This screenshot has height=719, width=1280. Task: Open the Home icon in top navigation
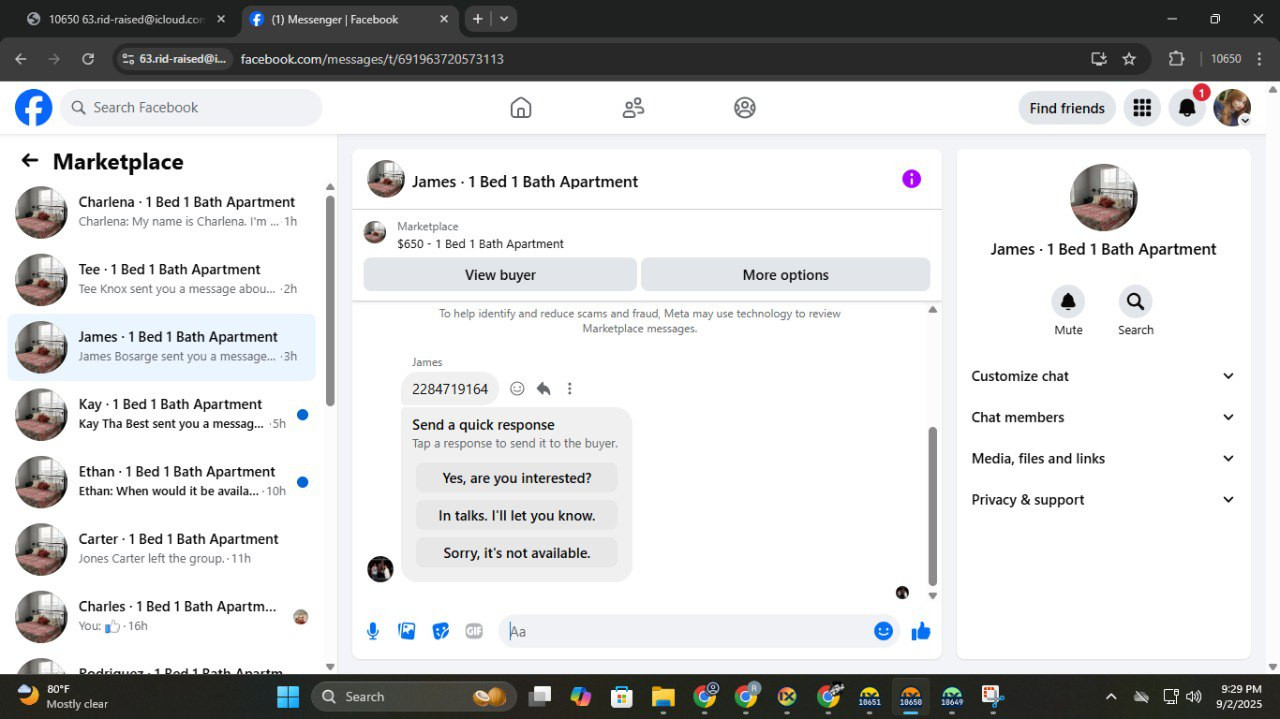[x=521, y=108]
